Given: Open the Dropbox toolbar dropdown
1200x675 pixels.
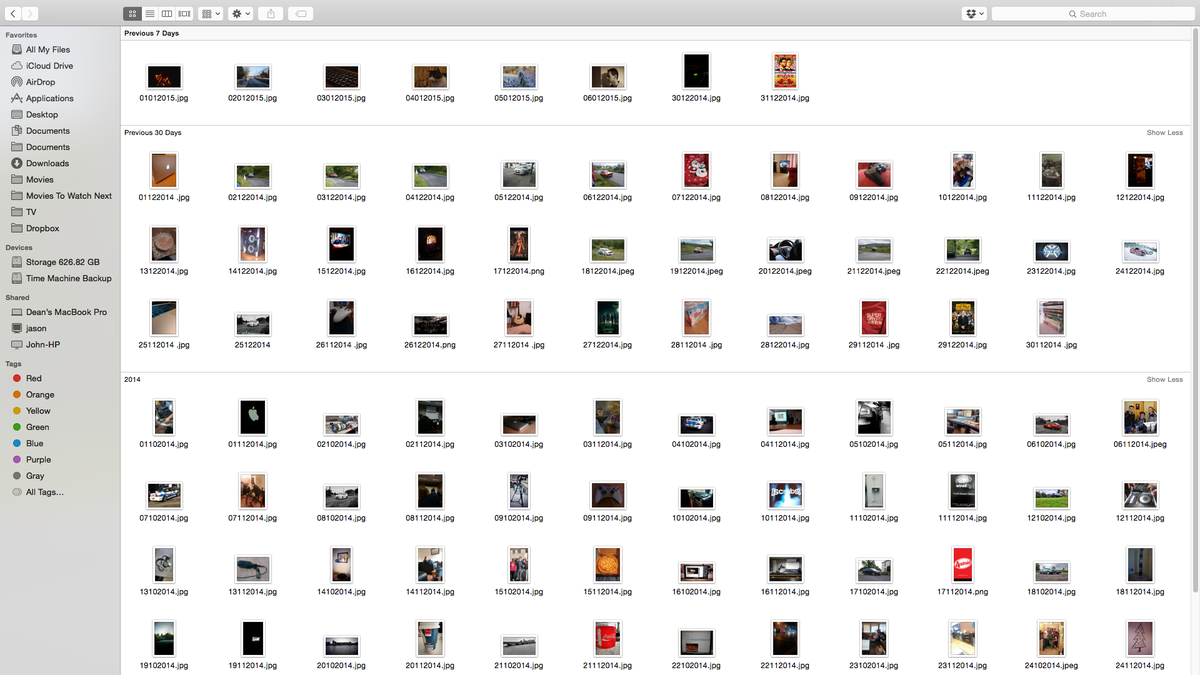Looking at the screenshot, I should pos(975,14).
